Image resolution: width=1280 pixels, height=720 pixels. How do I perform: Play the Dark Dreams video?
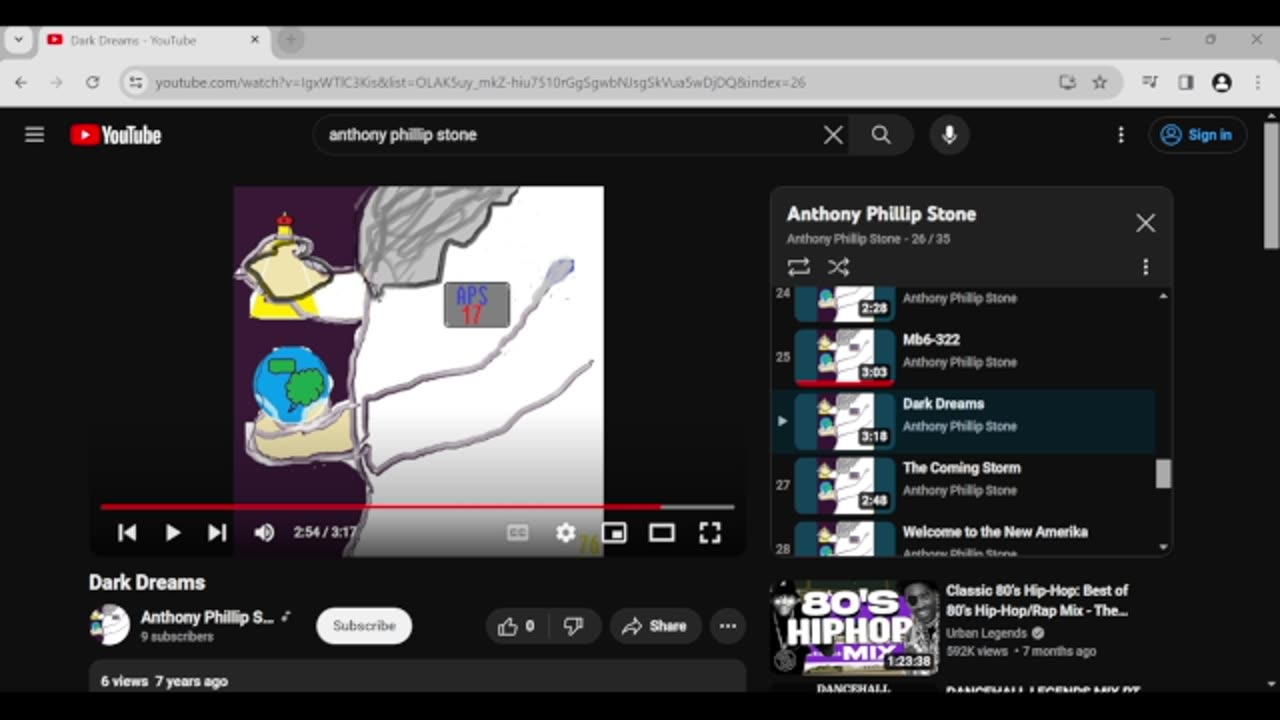[x=172, y=533]
